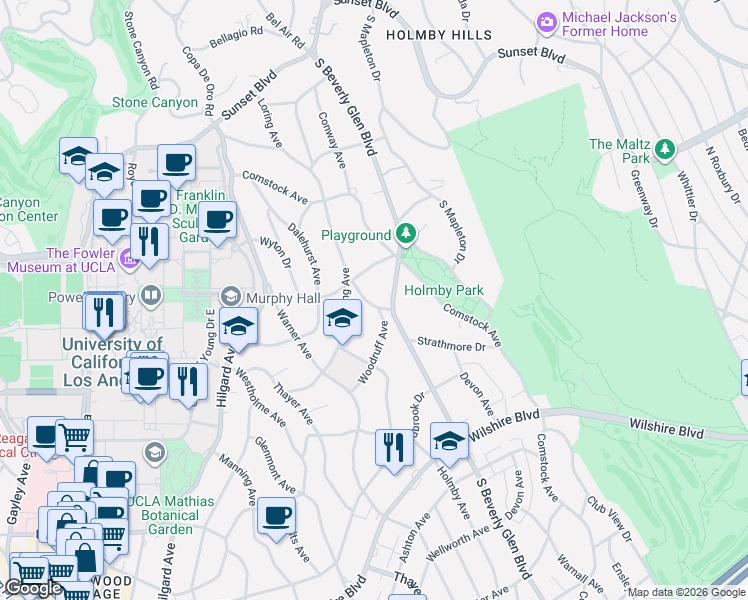Viewport: 748px width, 600px height.
Task: Click the Michael Jackson's Former Home camera pin
Action: tap(547, 23)
